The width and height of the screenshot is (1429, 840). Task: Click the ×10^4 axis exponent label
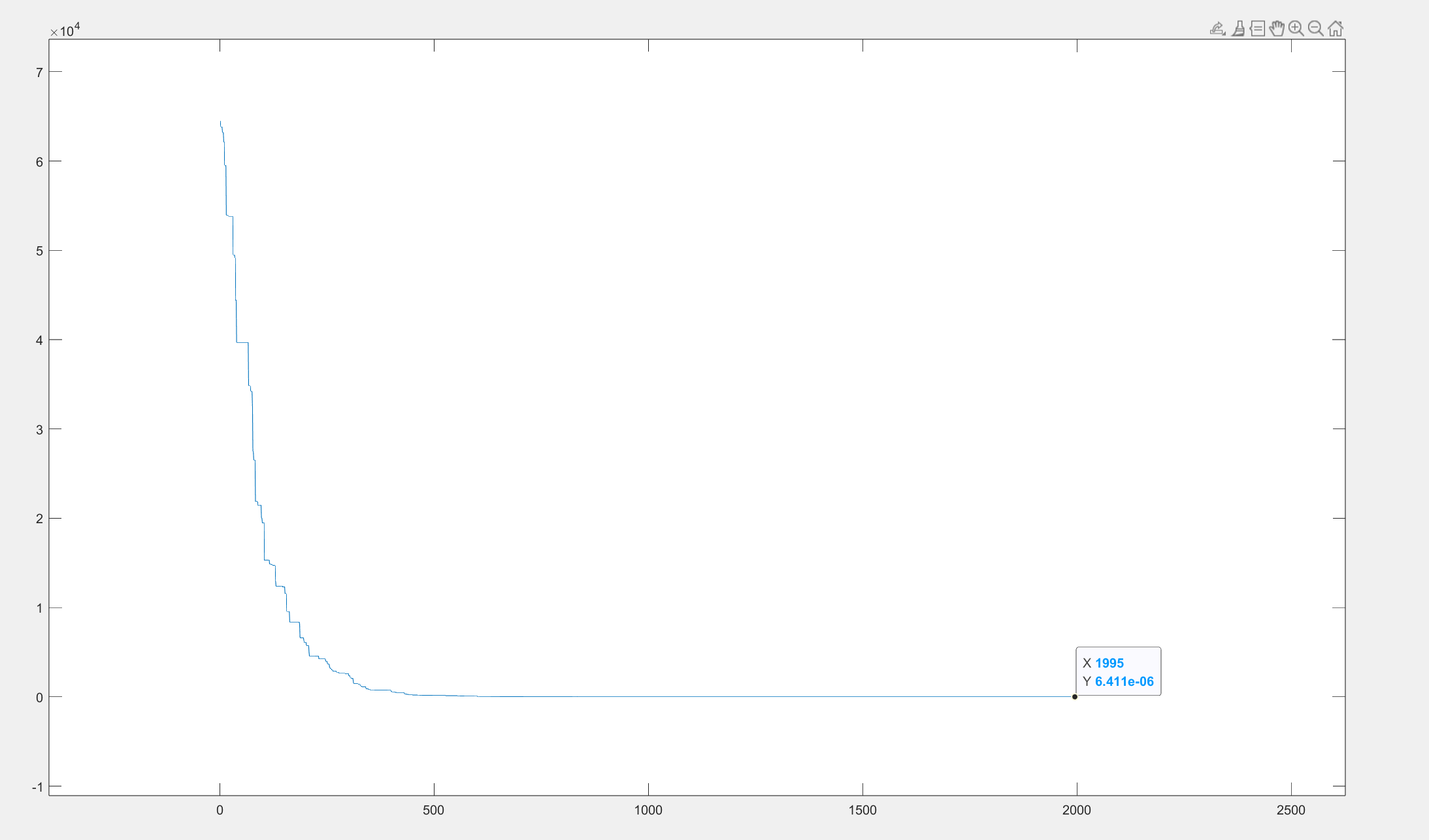(x=65, y=29)
